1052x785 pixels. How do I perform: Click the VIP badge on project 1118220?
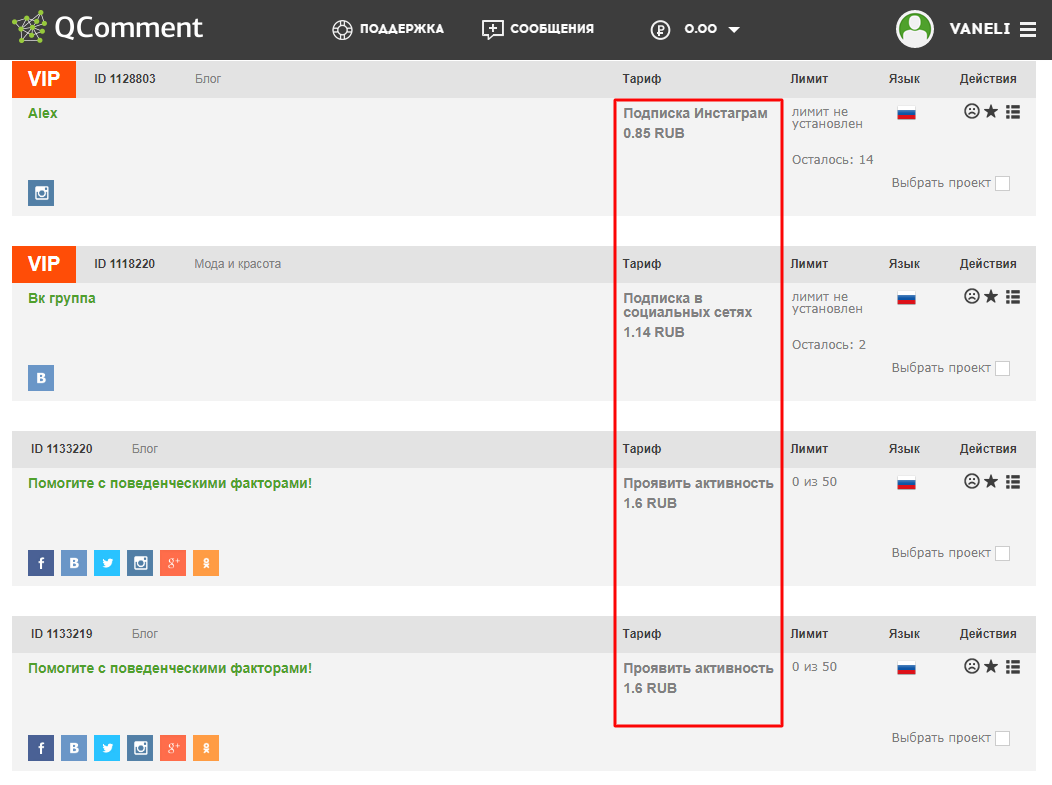pyautogui.click(x=43, y=264)
